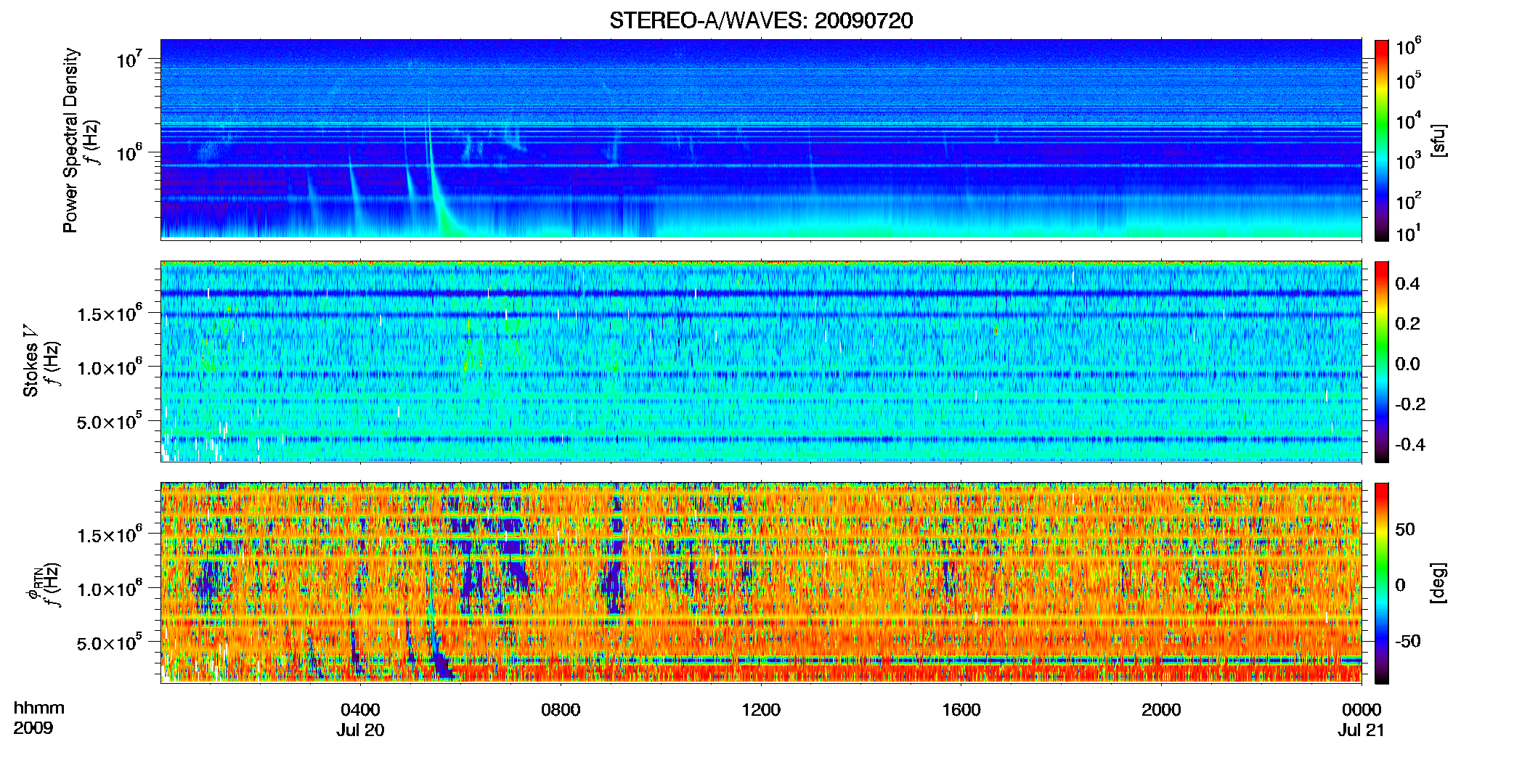The image size is (1522, 784).
Task: Select the "Jul 20" date label
Action: (360, 730)
